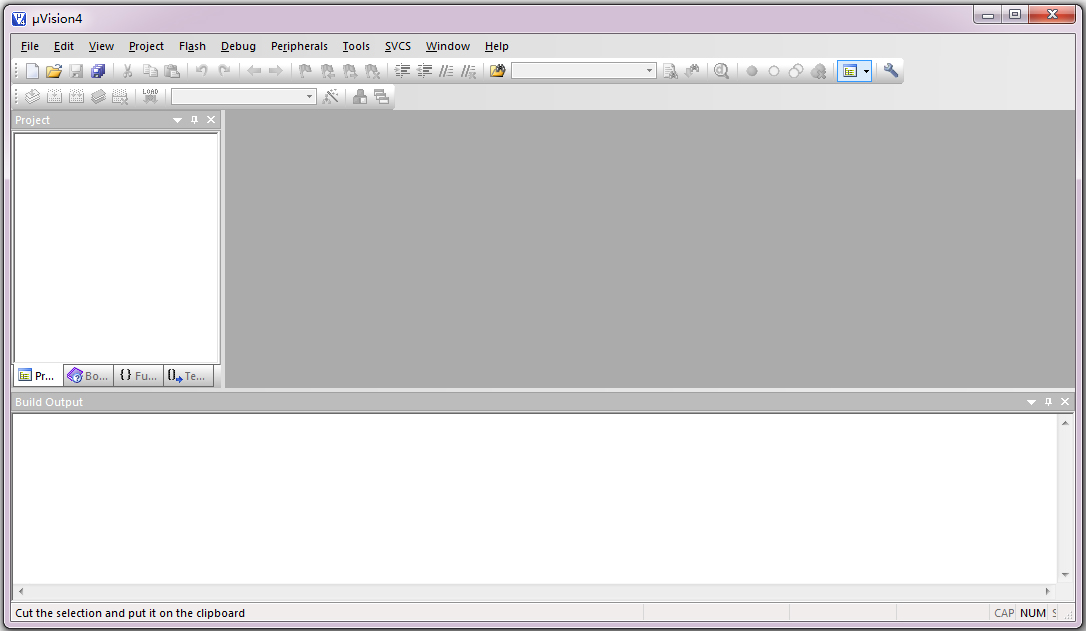The width and height of the screenshot is (1086, 631).
Task: Click the Unindent selected lines icon
Action: [424, 71]
